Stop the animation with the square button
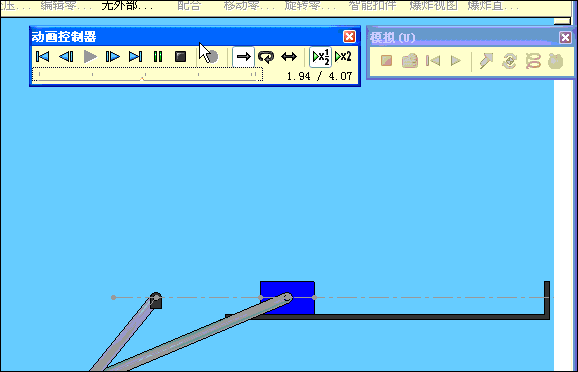 click(x=180, y=57)
